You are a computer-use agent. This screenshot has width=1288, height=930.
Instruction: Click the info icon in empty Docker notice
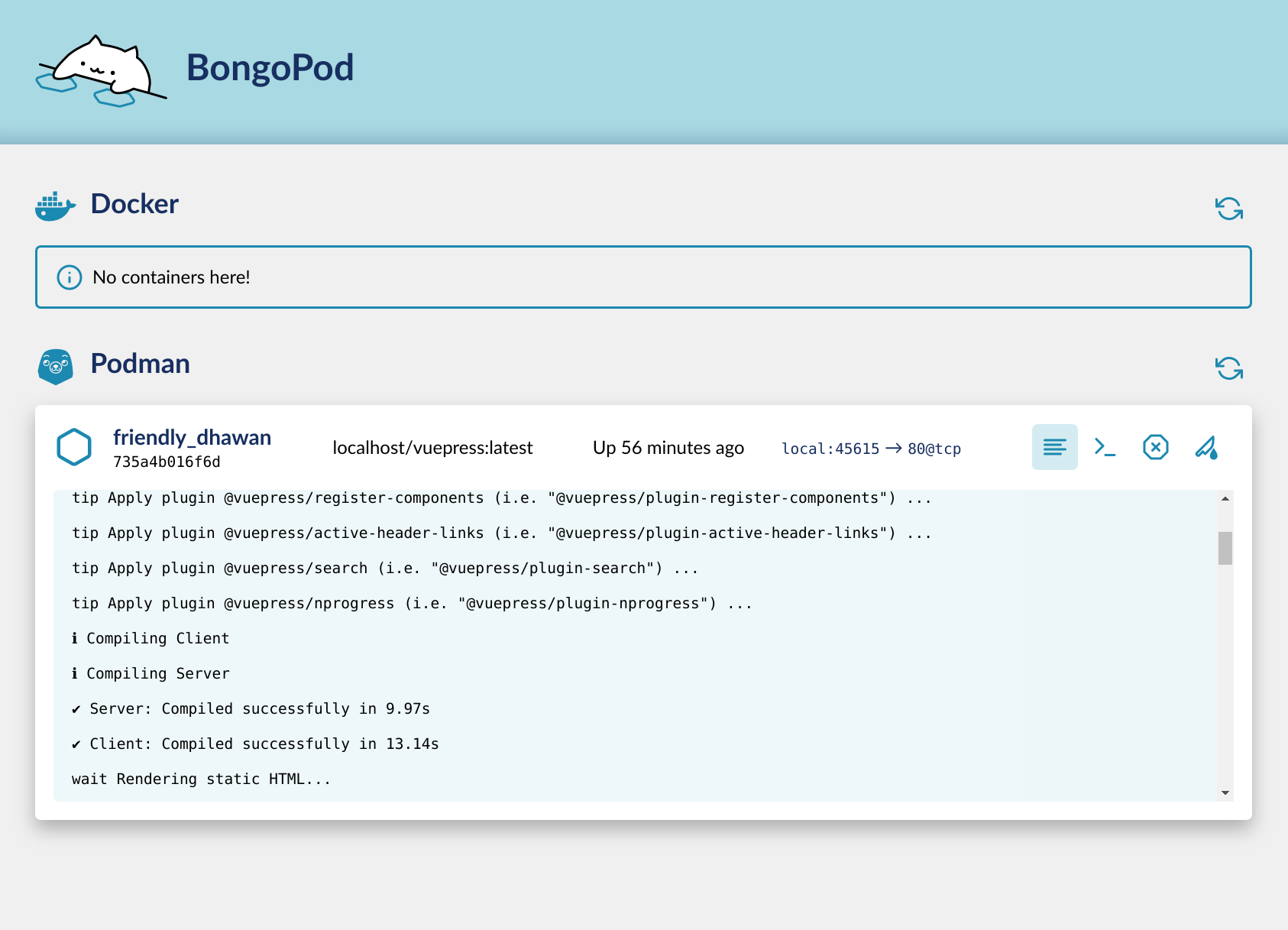tap(70, 277)
